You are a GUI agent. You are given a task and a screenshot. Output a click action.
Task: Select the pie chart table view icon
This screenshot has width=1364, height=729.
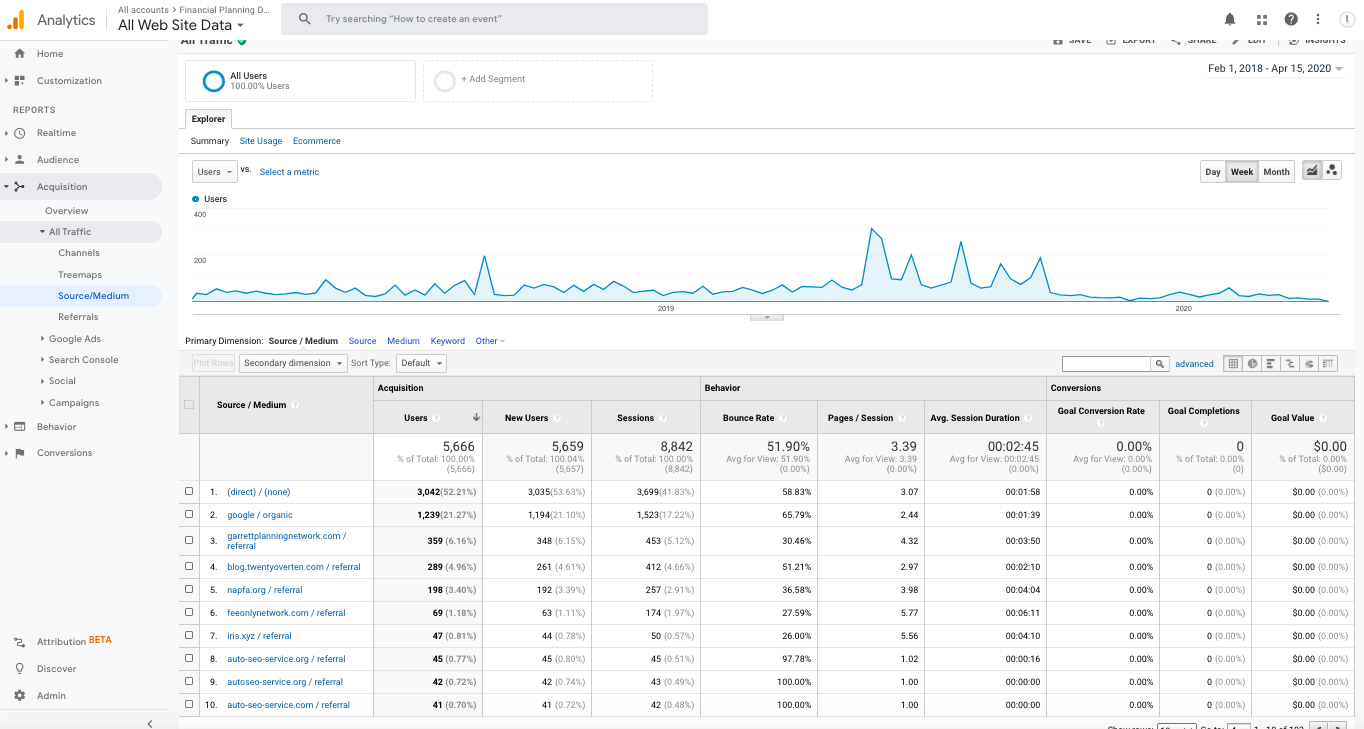point(1252,364)
